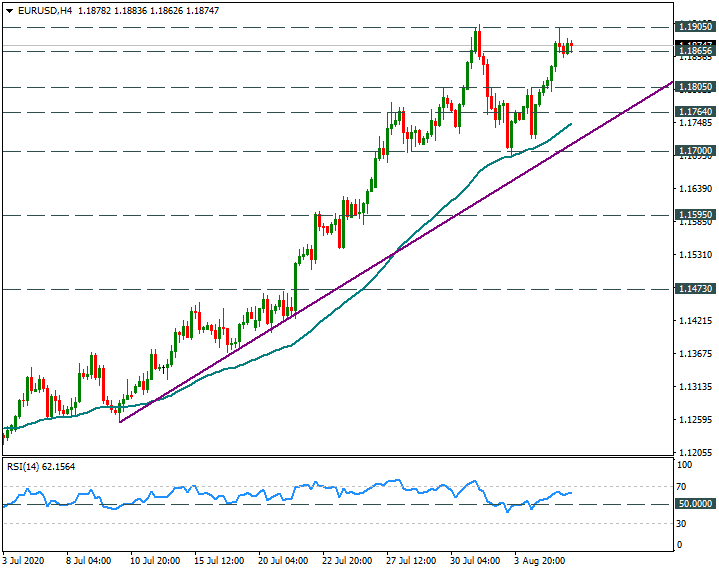Click the 1.14730 level price label
The image size is (719, 572).
tap(694, 289)
